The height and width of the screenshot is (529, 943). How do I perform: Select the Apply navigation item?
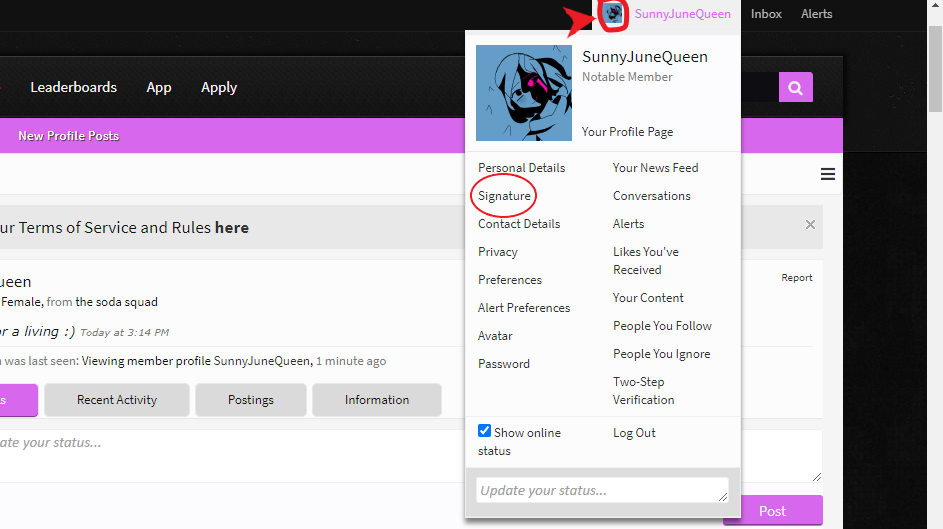[219, 88]
